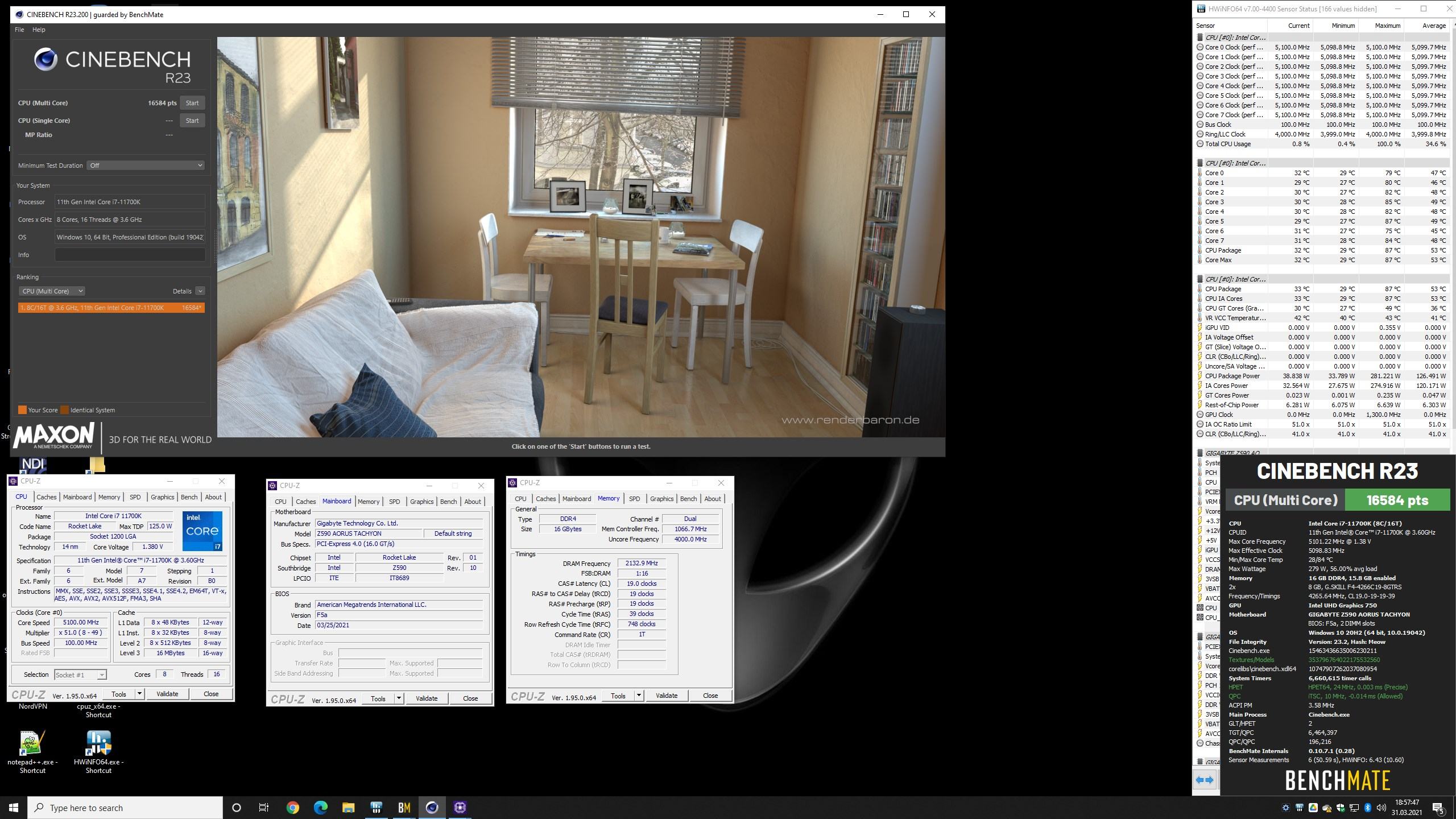Click the network tray icon
Image resolution: width=1456 pixels, height=819 pixels.
coord(1354,808)
